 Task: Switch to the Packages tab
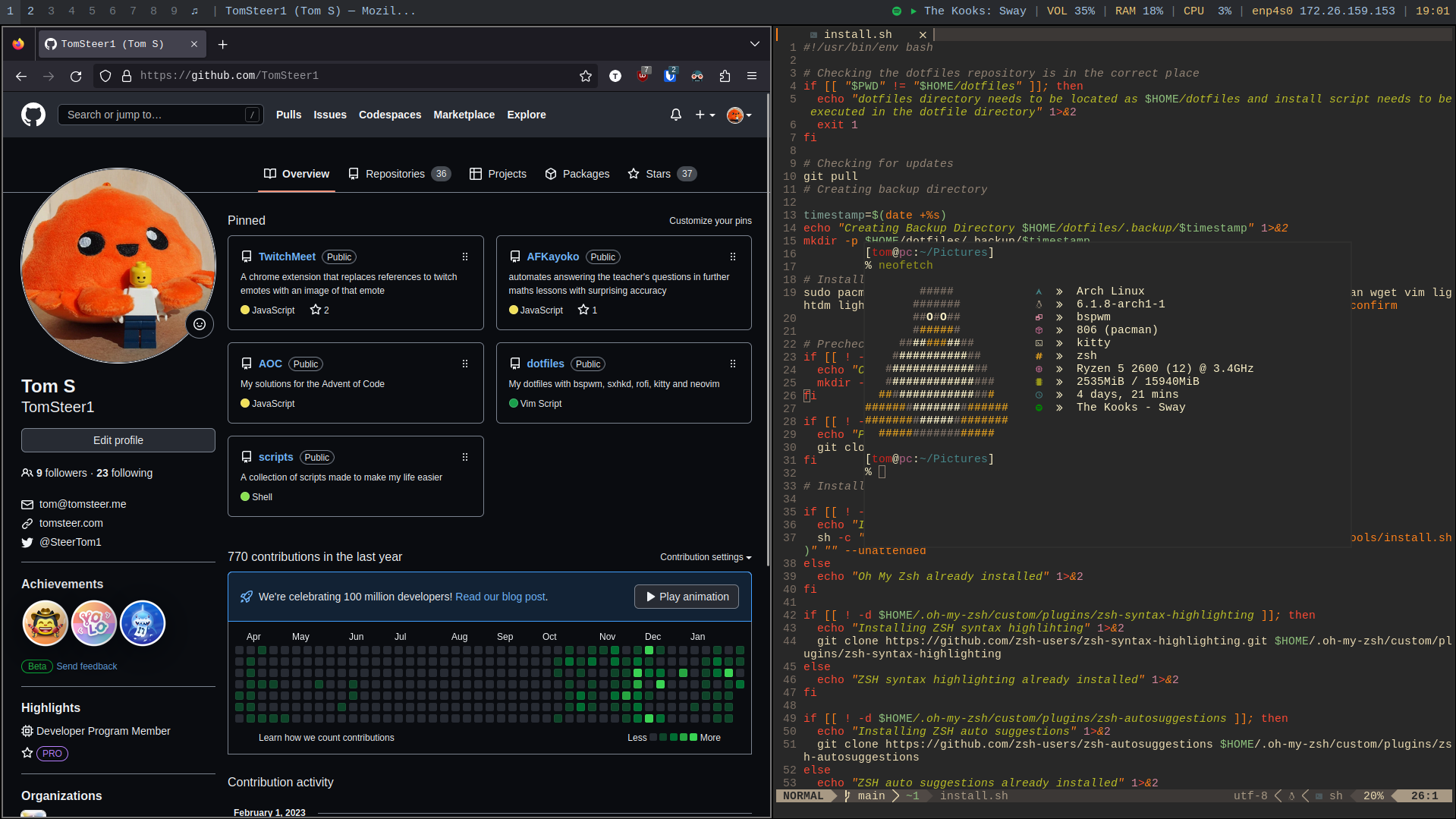pos(577,174)
